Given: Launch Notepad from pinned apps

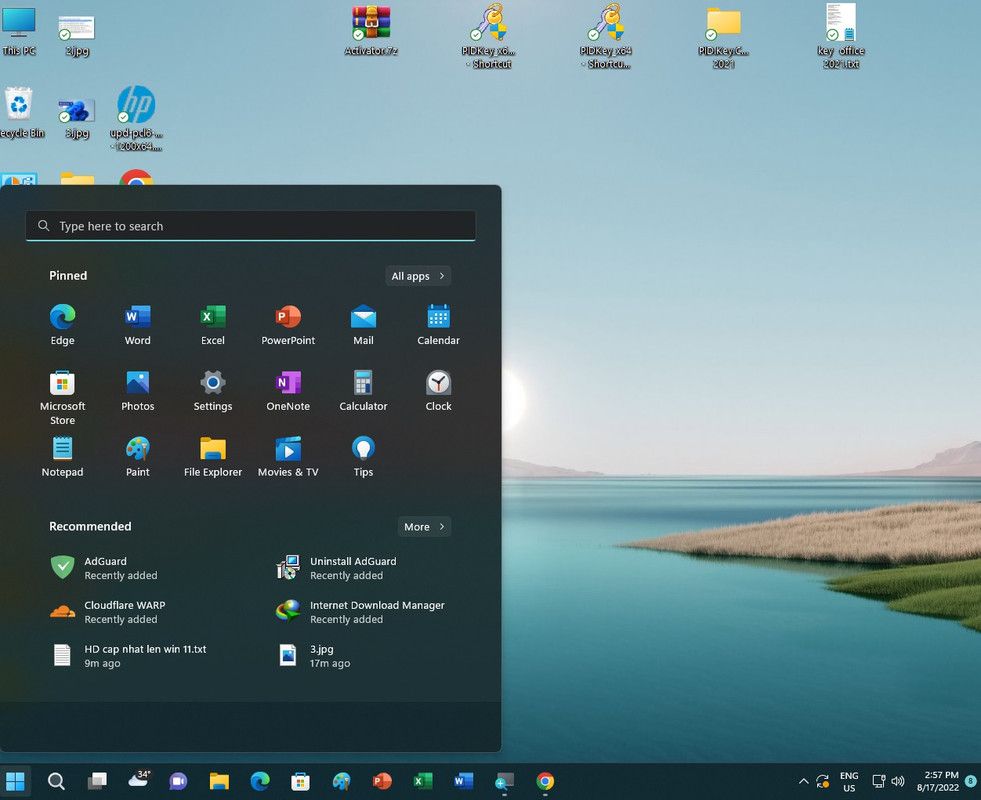Looking at the screenshot, I should 63,457.
